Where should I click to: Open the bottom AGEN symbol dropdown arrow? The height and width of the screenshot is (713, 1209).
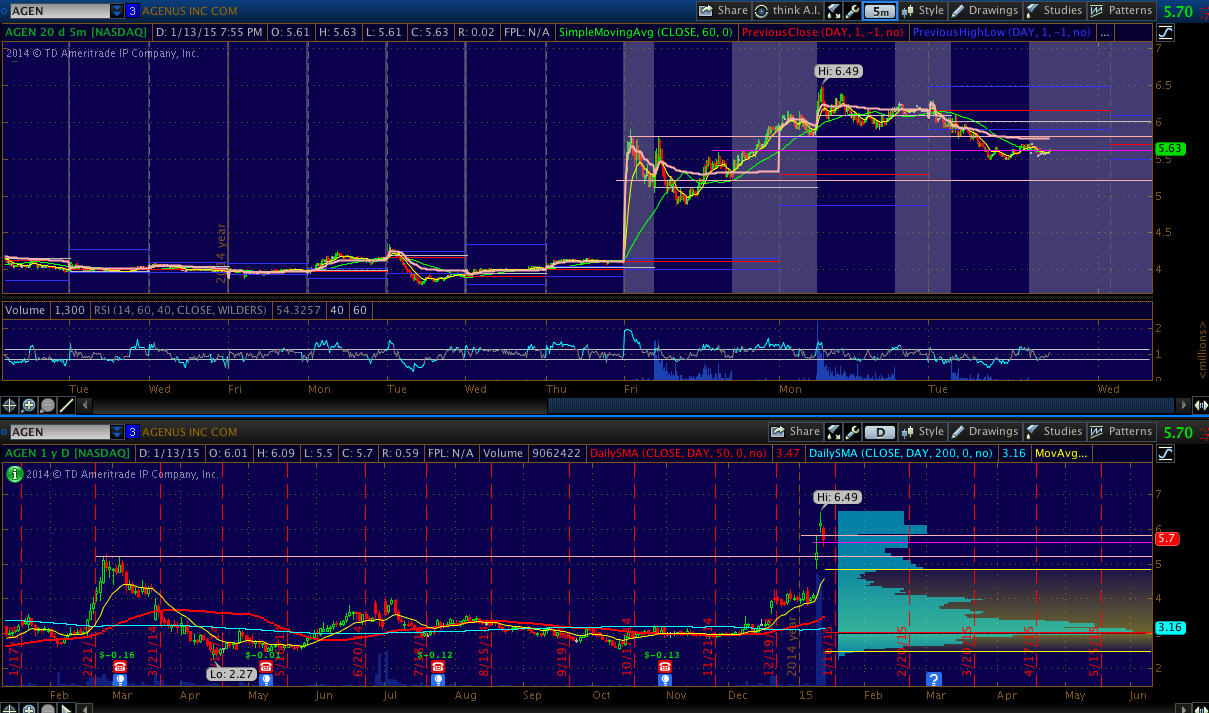point(117,432)
